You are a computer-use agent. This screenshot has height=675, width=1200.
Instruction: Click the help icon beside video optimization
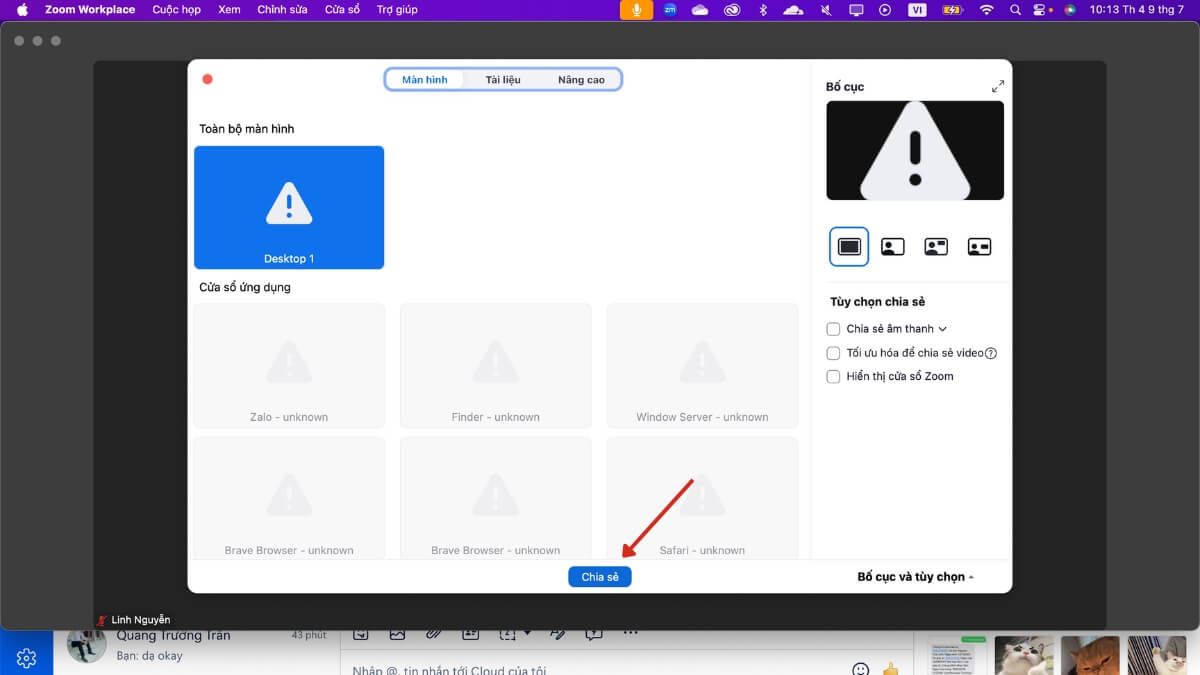[991, 353]
